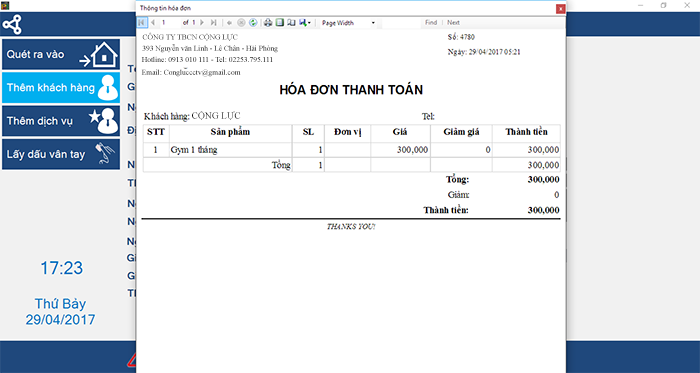Screen dimensions: 700x373
Task: Jump to last page of report
Action: coord(213,22)
